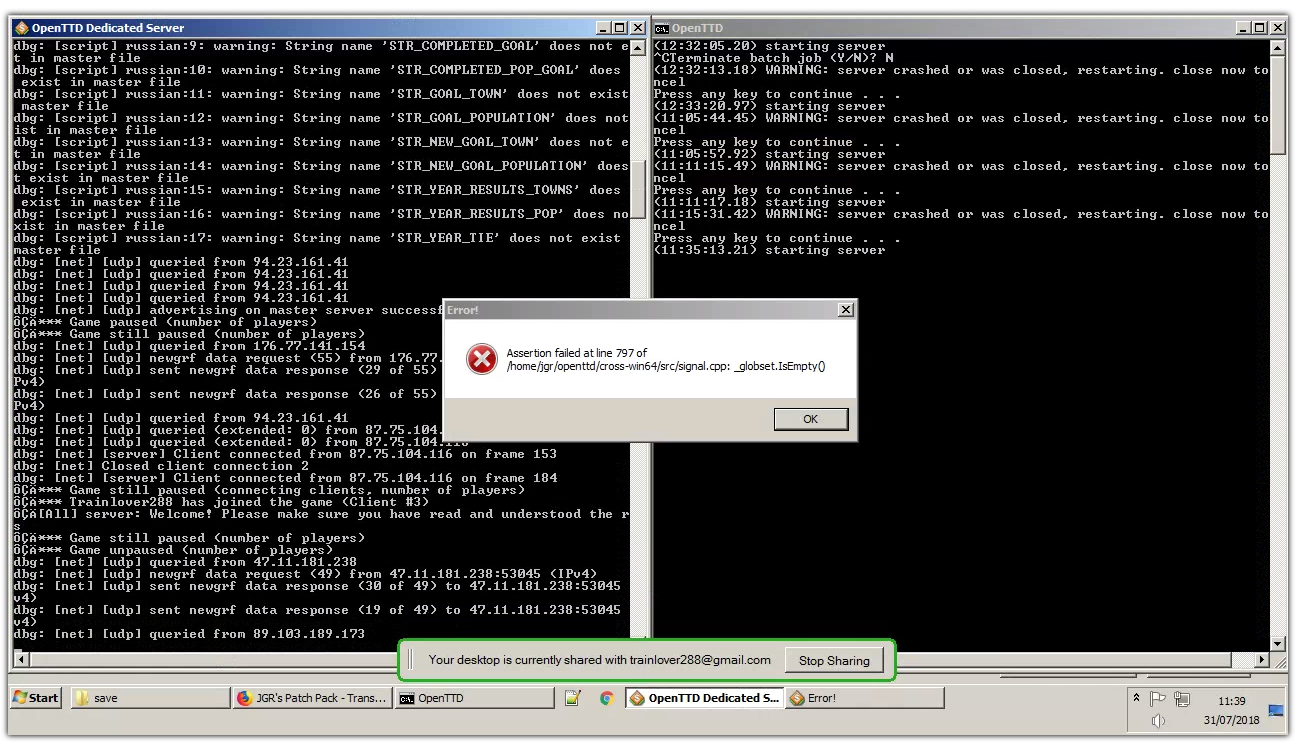This screenshot has width=1302, height=746.
Task: Click the 'Assertion failed at line 797 of' message
Action: (577, 353)
